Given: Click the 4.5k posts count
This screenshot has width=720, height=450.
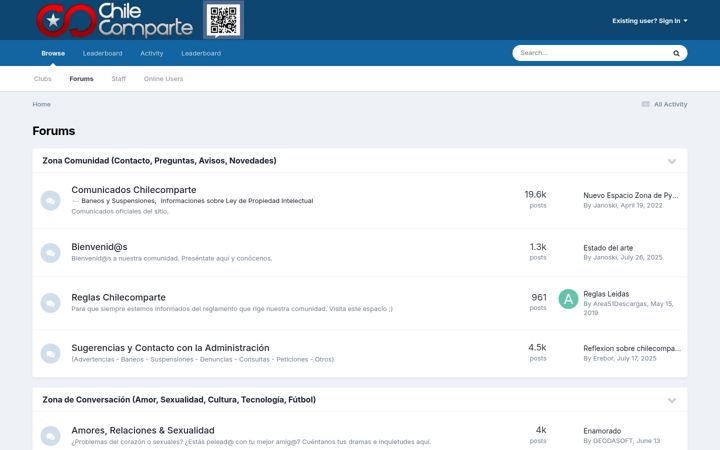Looking at the screenshot, I should click(537, 348).
